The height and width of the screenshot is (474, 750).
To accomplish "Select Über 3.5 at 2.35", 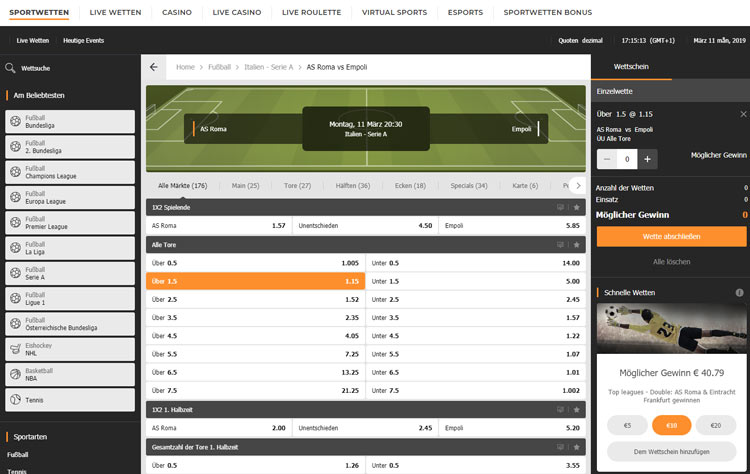I will click(x=255, y=318).
